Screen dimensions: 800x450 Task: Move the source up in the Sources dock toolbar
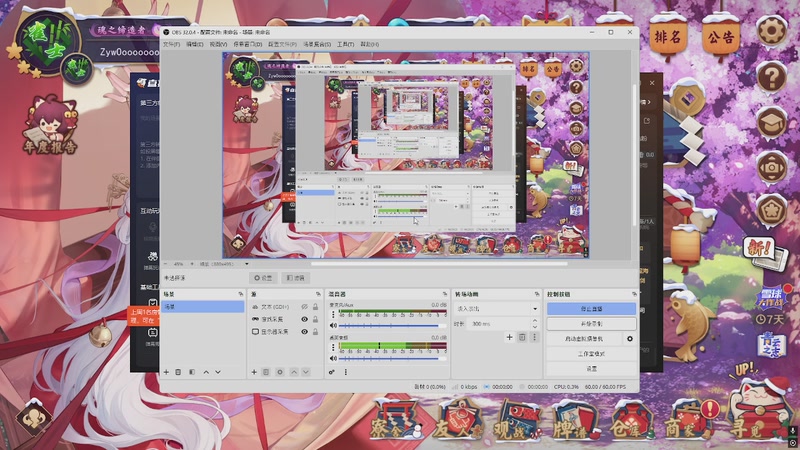click(x=294, y=372)
